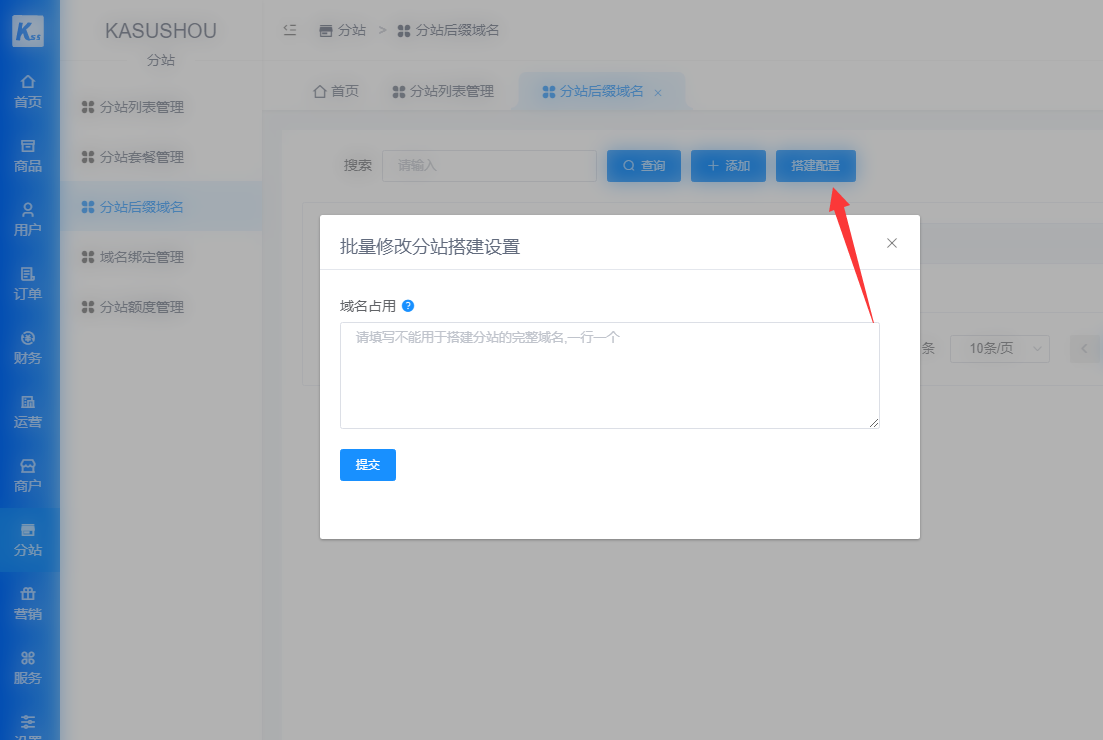Click the help icon beside 域名占用

(x=408, y=306)
